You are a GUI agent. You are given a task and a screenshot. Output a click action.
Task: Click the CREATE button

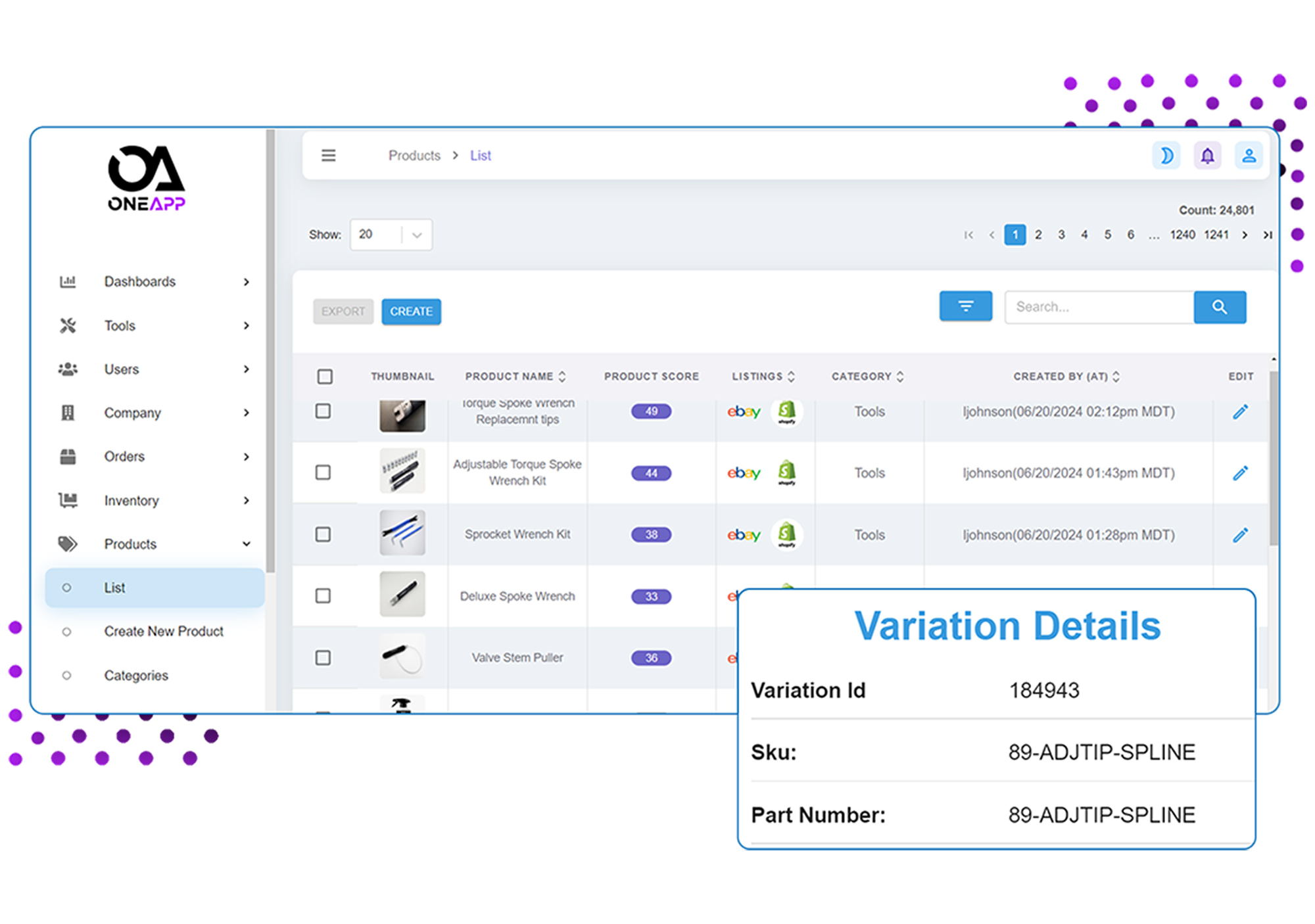[x=411, y=312]
